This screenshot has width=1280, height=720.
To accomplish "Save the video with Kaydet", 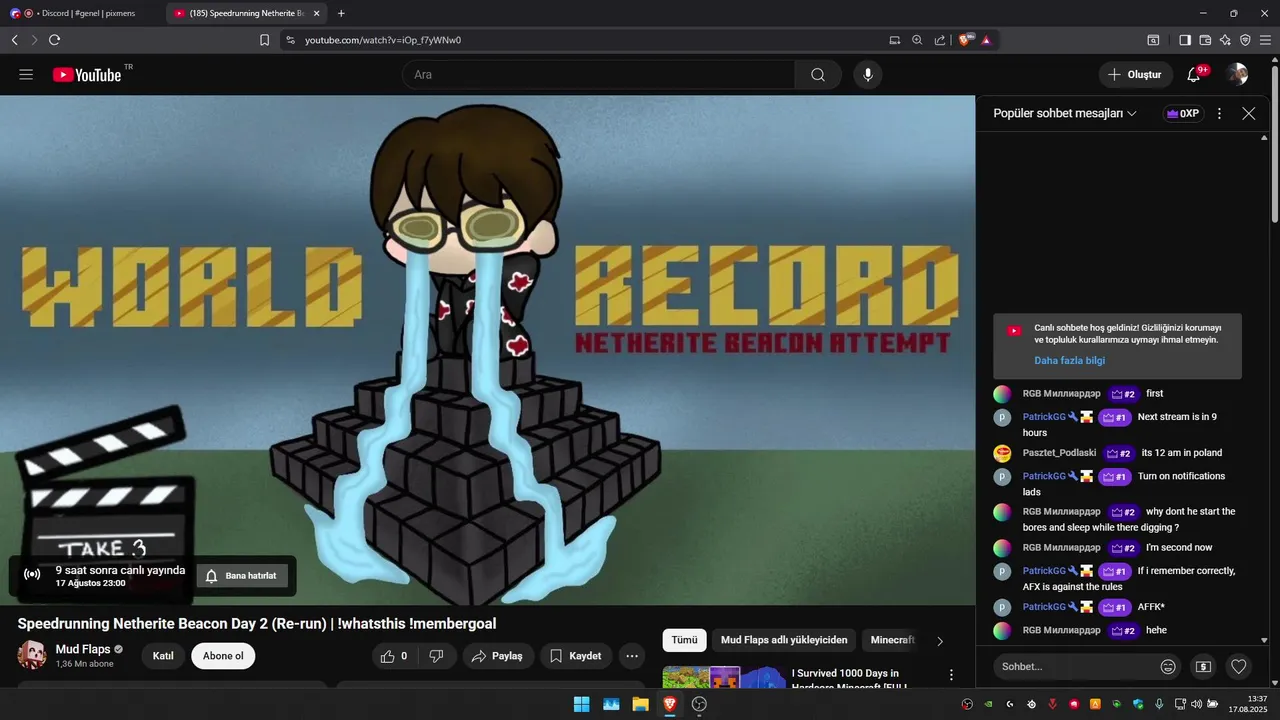I will pyautogui.click(x=576, y=656).
